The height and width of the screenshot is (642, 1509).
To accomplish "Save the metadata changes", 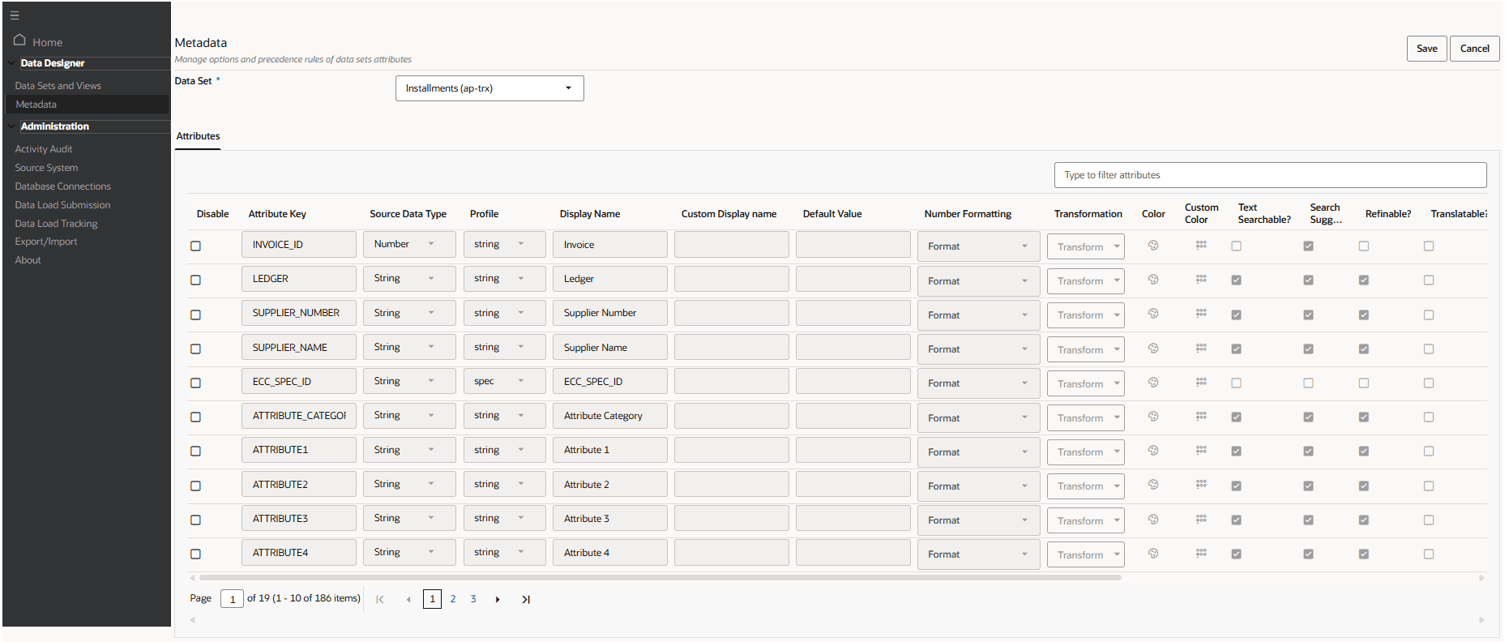I will [1426, 48].
